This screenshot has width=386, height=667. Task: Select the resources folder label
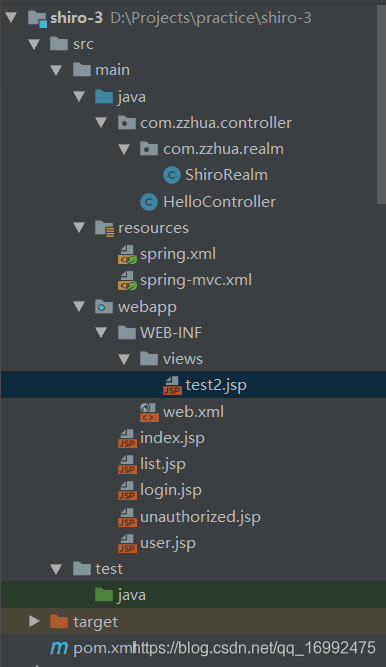pyautogui.click(x=153, y=228)
